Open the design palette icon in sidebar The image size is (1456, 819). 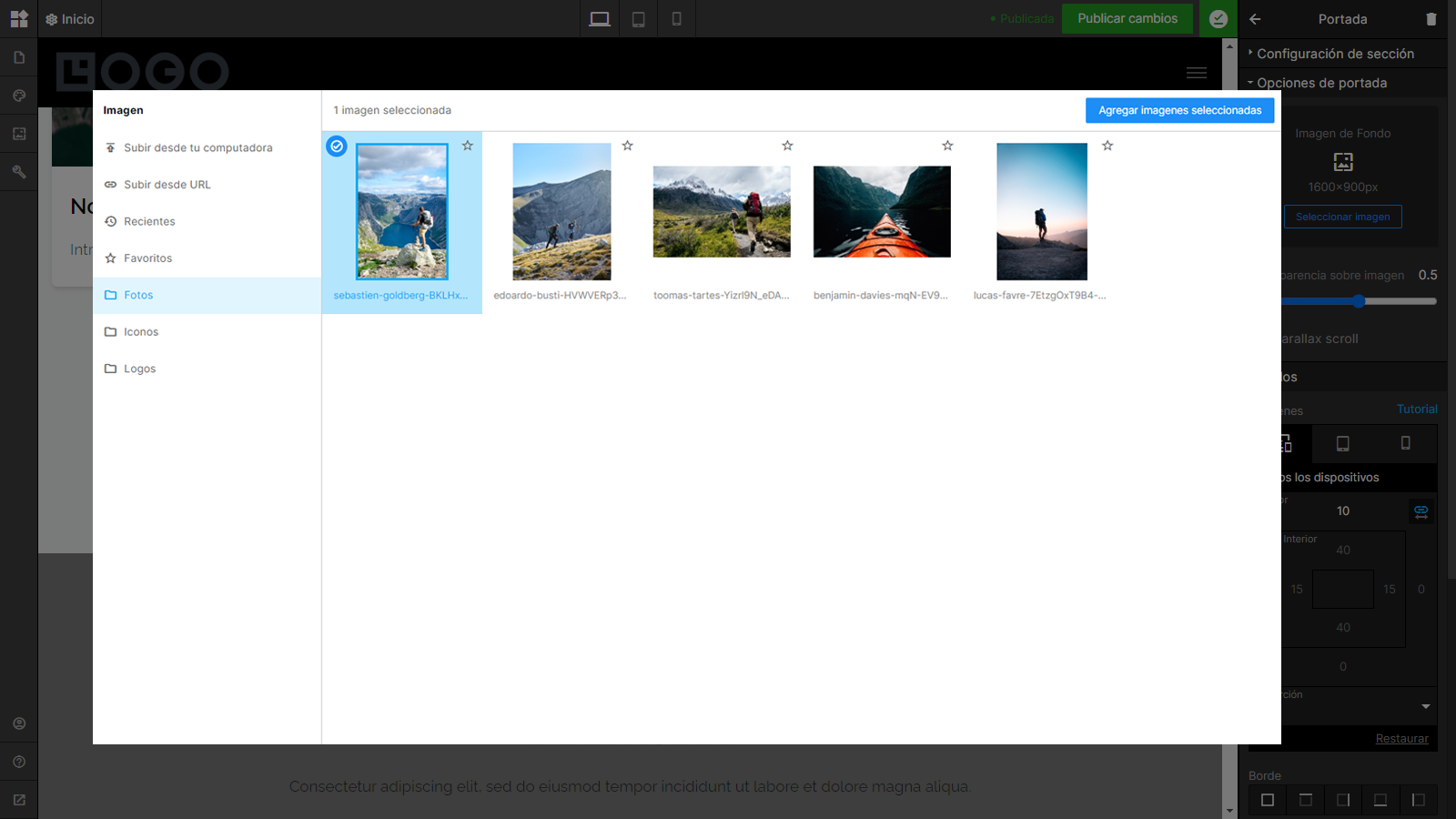[x=19, y=96]
